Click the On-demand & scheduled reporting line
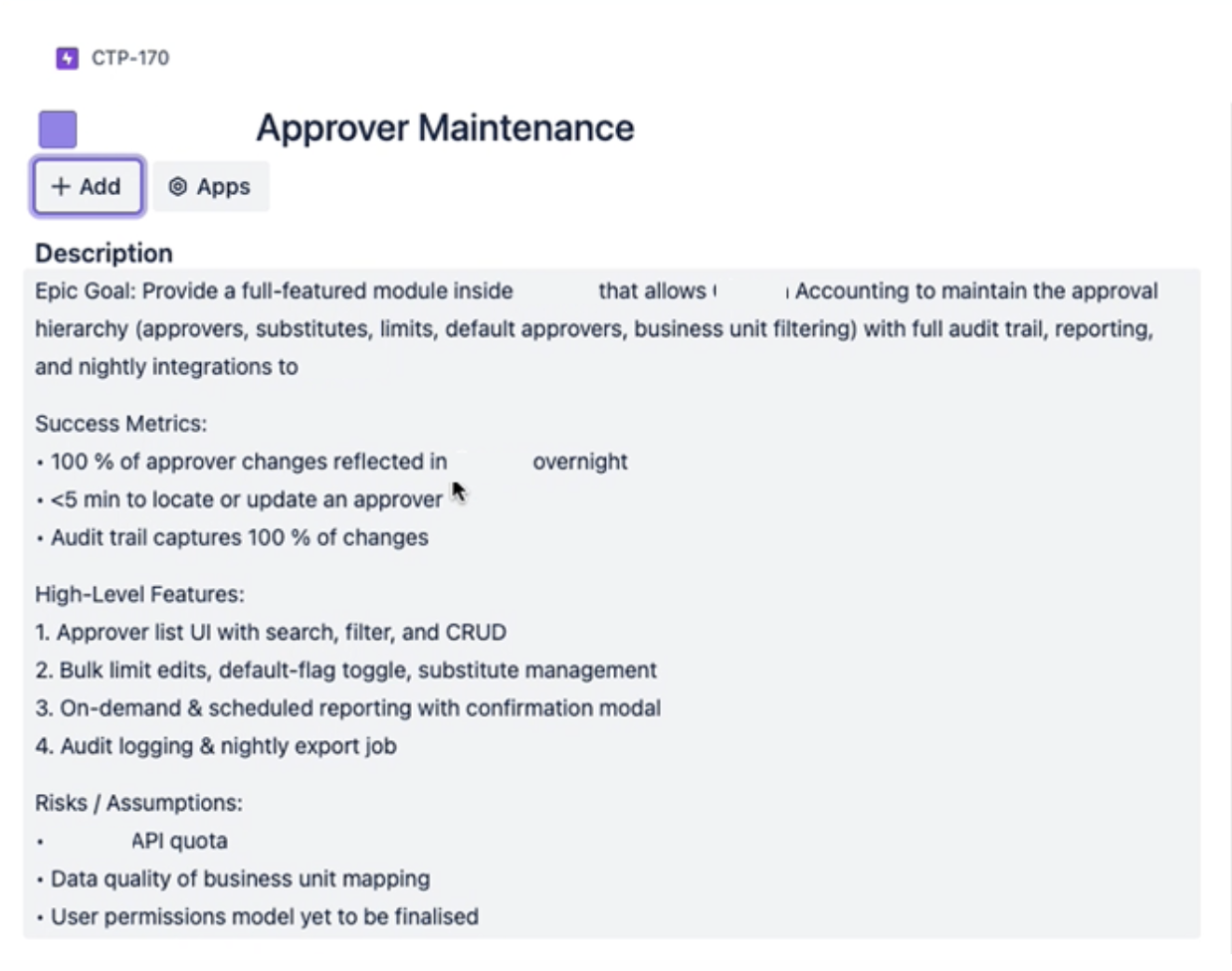This screenshot has width=1232, height=971. point(347,708)
